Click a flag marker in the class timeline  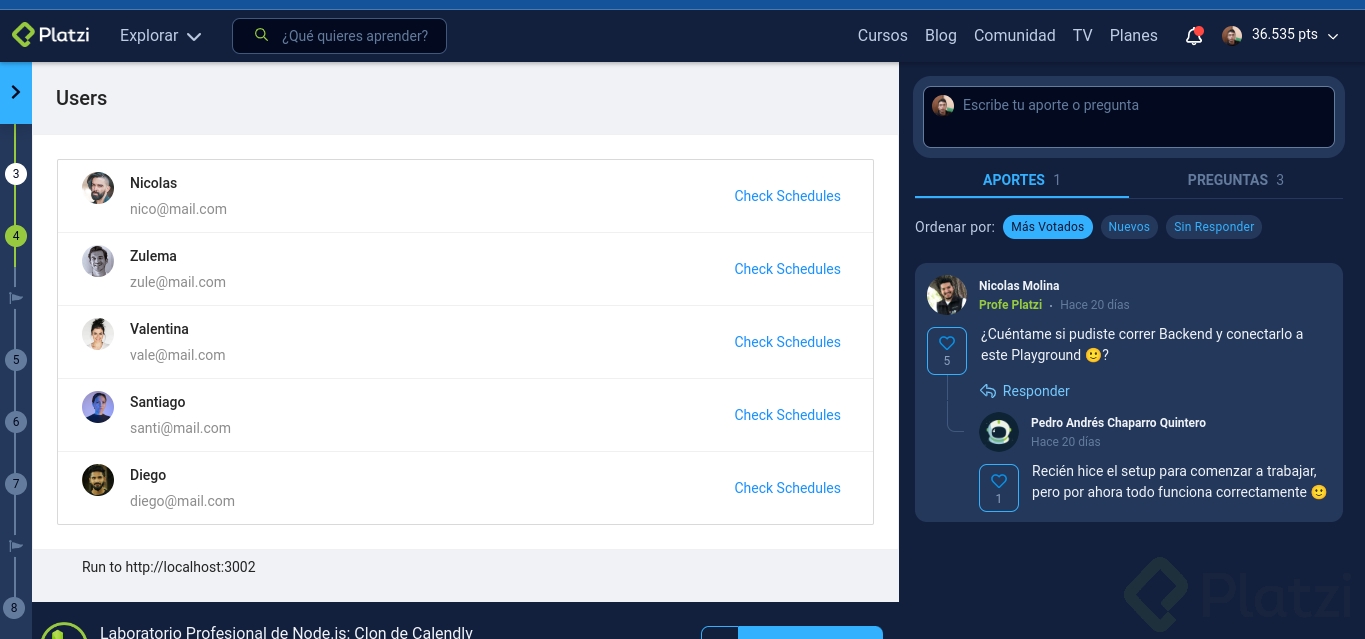point(16,297)
